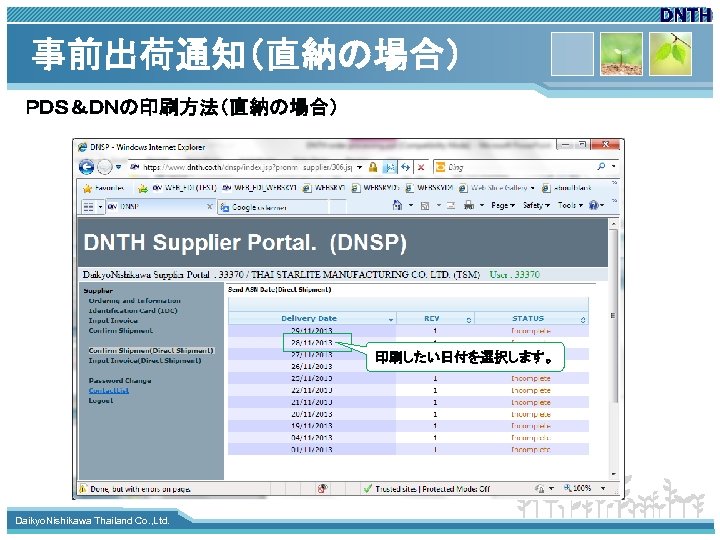Select delivery date 25/11/2013
This screenshot has height=540, width=720.
(311, 378)
